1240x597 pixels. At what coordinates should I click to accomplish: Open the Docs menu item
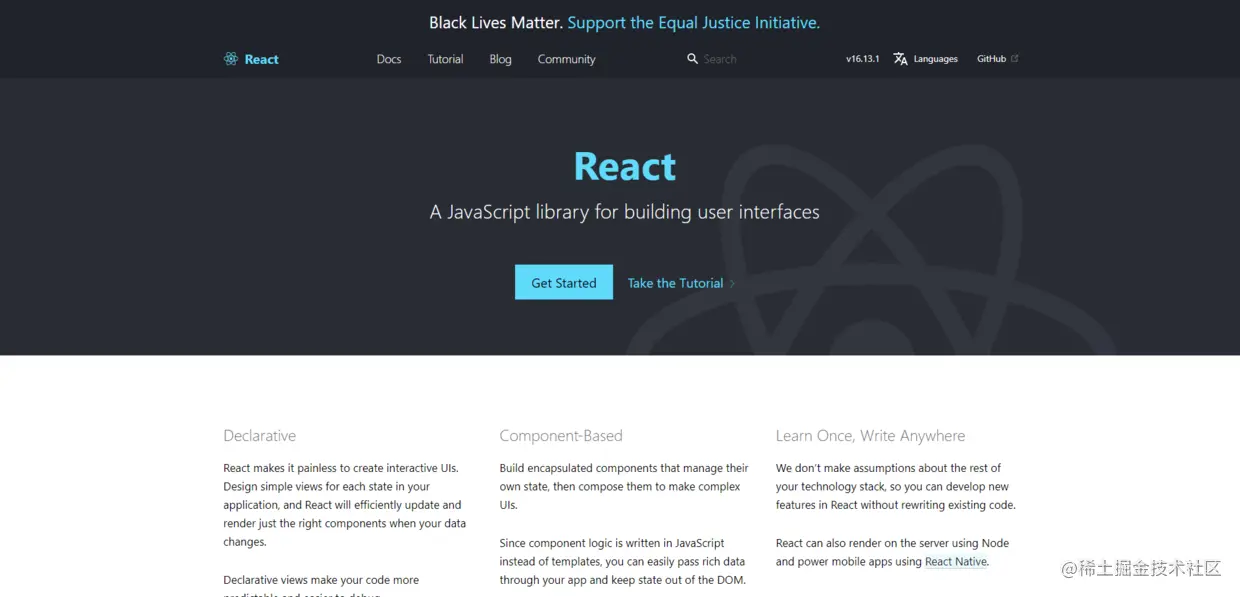click(389, 59)
